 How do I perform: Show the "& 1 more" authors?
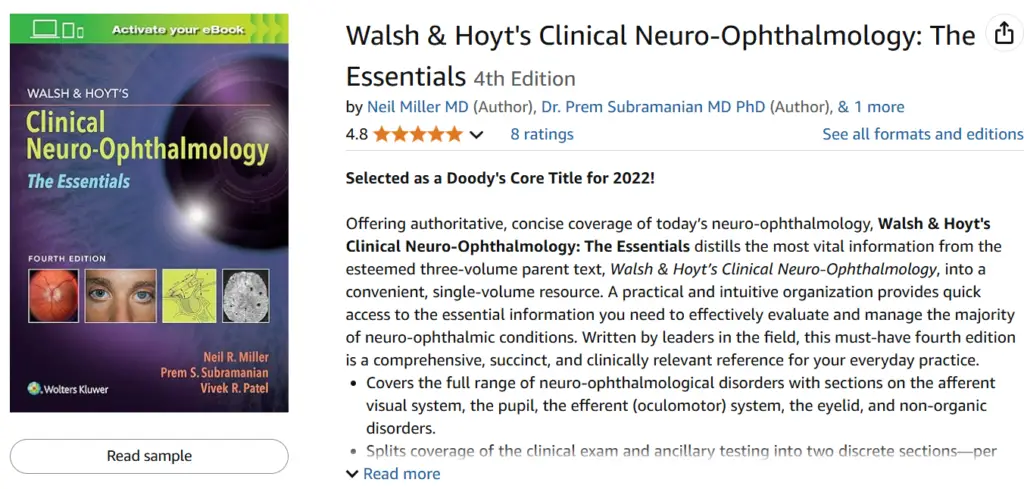click(x=871, y=107)
